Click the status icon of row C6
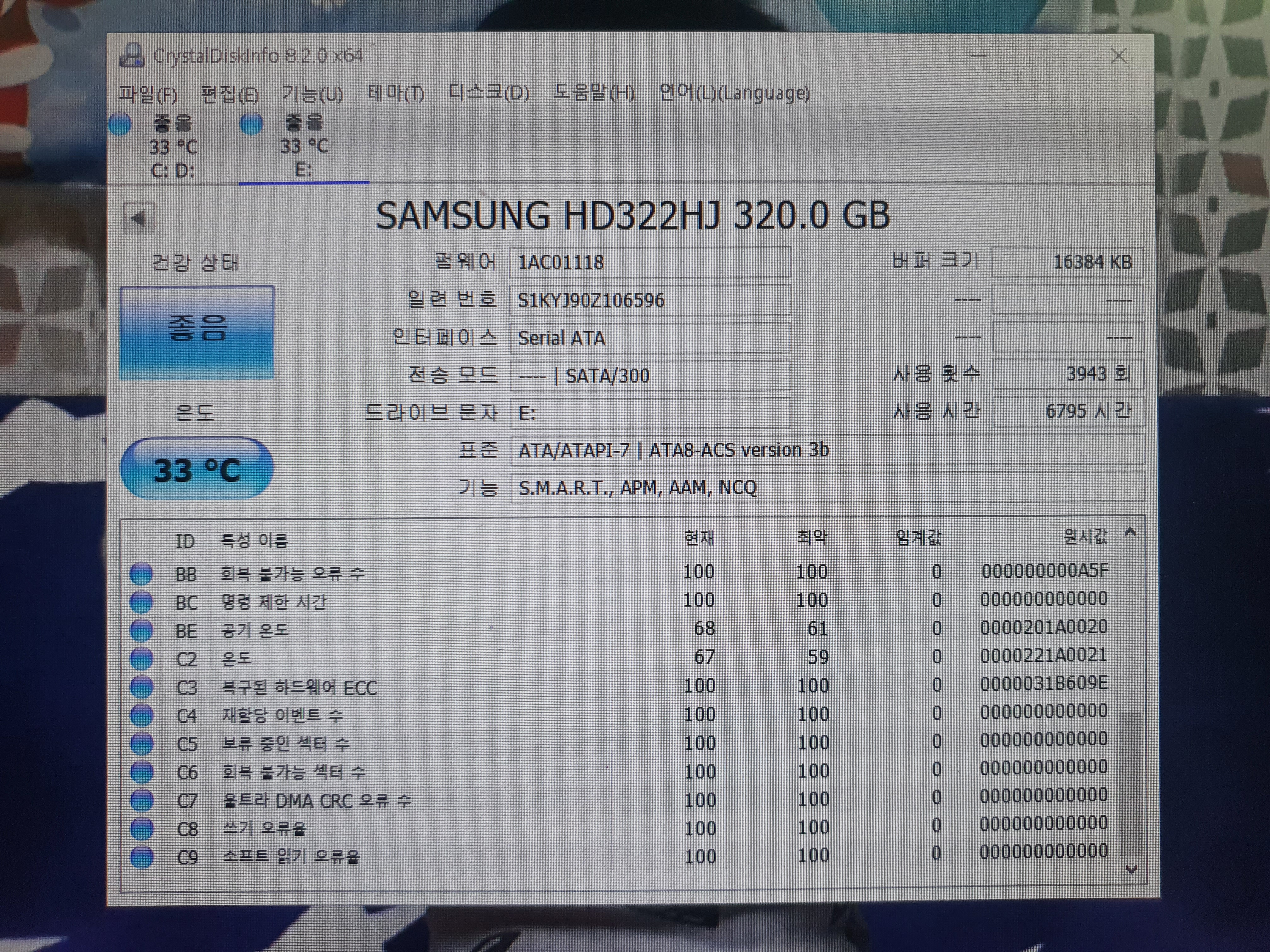 pos(141,772)
